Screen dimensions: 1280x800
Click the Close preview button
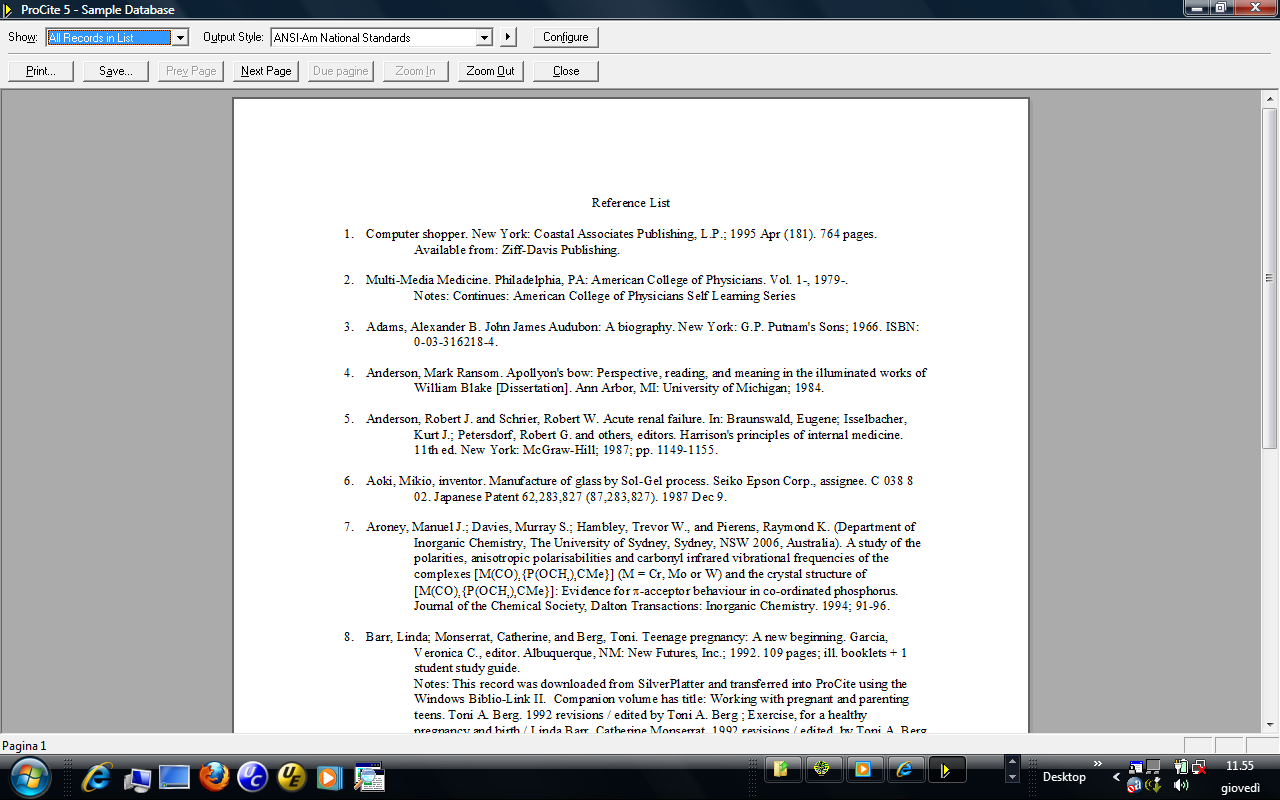tap(566, 71)
